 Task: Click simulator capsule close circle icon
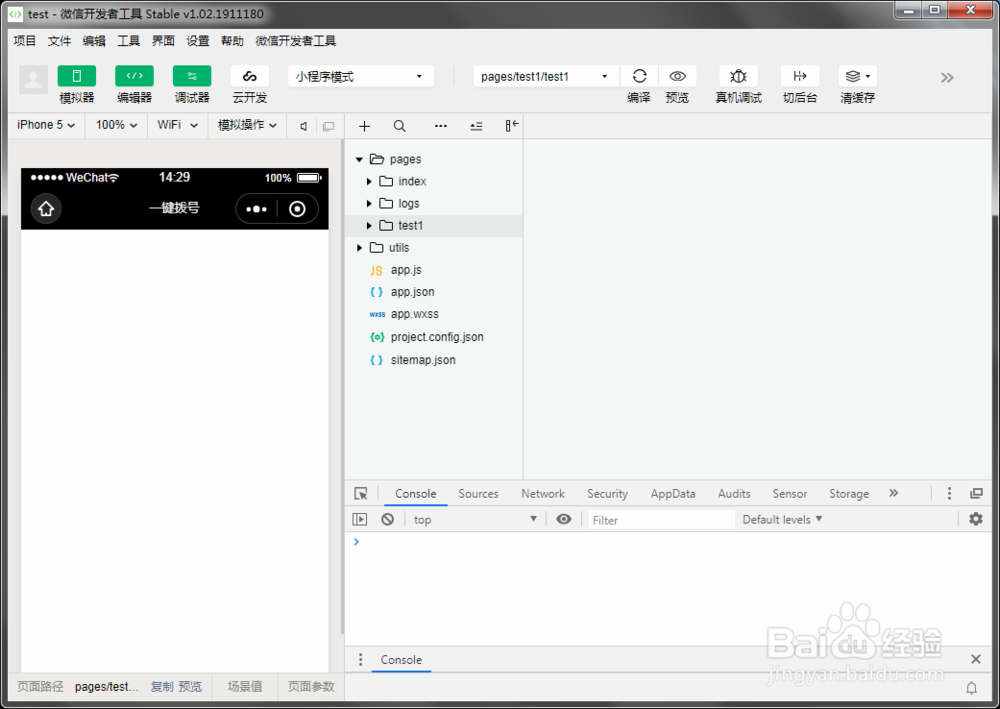(x=297, y=209)
